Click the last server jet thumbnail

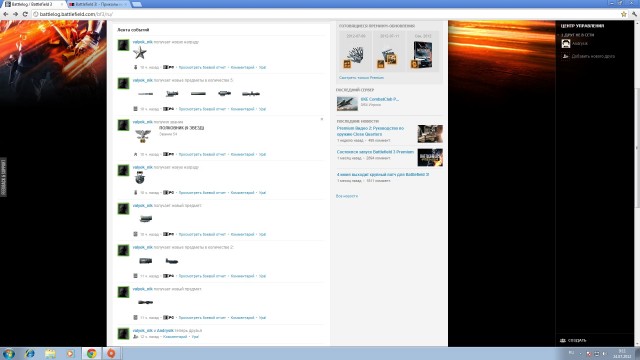tap(347, 104)
